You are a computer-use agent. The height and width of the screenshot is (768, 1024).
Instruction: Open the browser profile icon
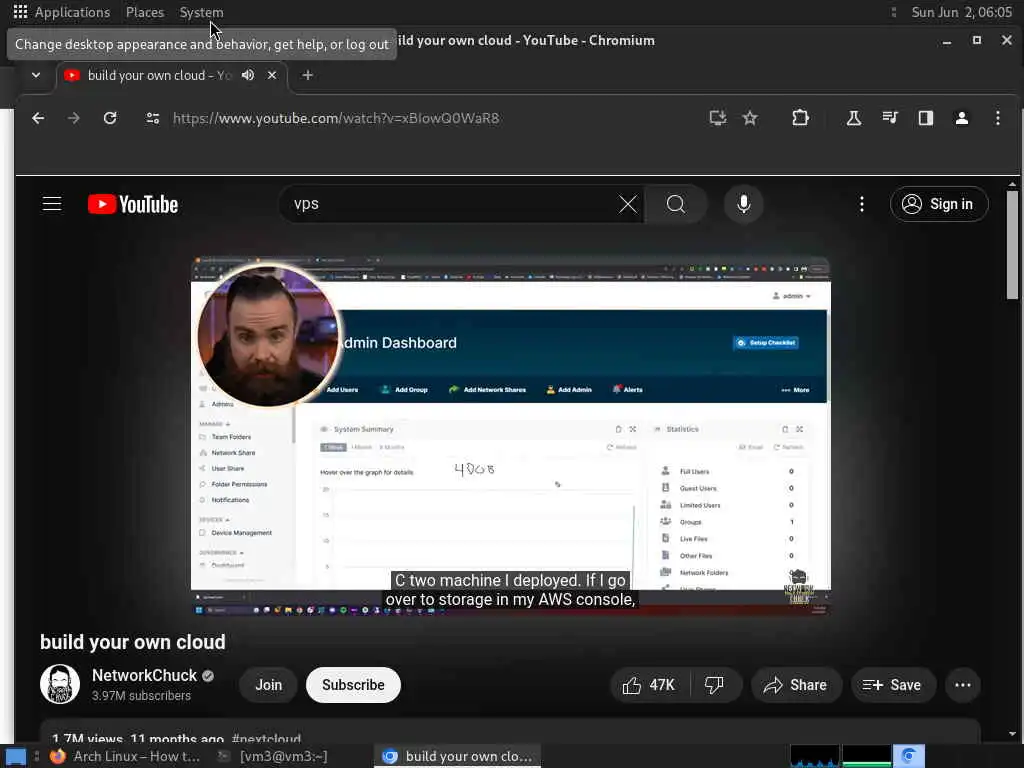click(x=962, y=118)
